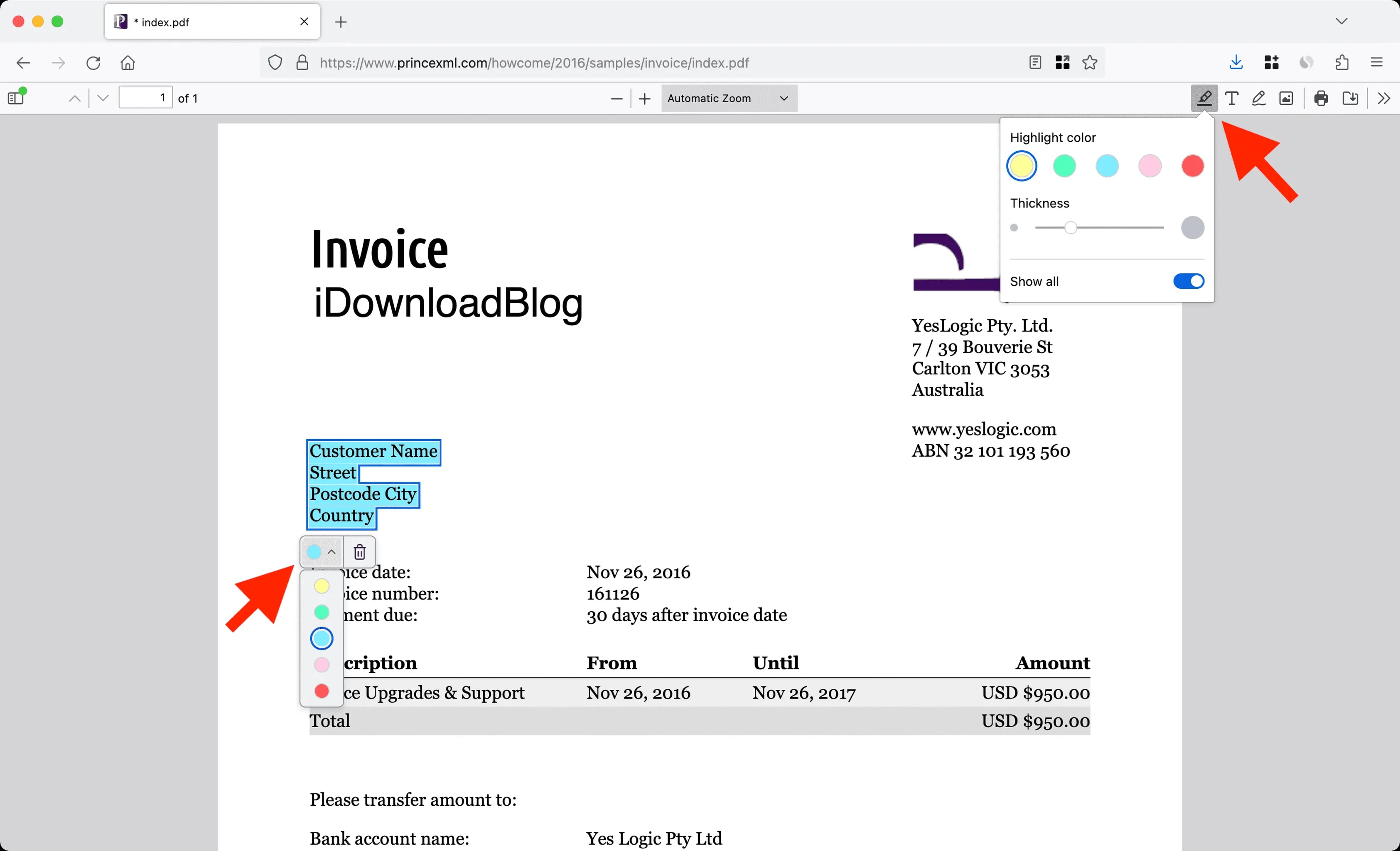Select the pink highlight color
Screen dimensions: 1400x851
pyautogui.click(x=1149, y=166)
